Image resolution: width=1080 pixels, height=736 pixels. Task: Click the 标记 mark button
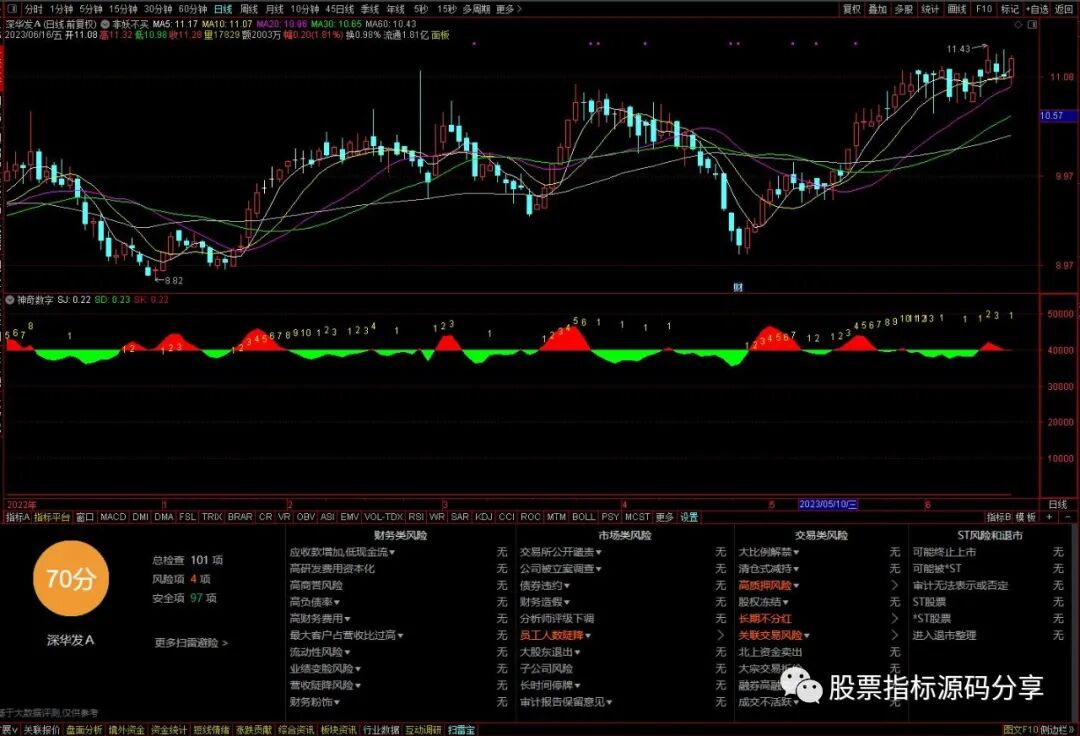[x=1010, y=9]
